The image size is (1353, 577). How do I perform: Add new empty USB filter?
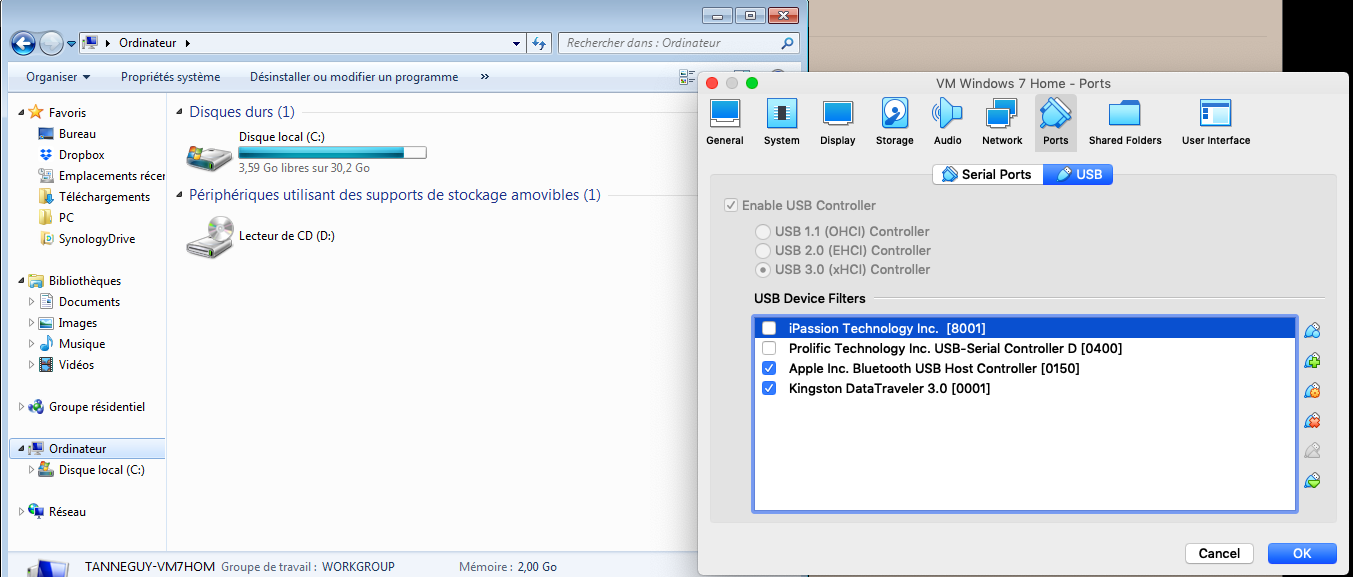(1313, 331)
